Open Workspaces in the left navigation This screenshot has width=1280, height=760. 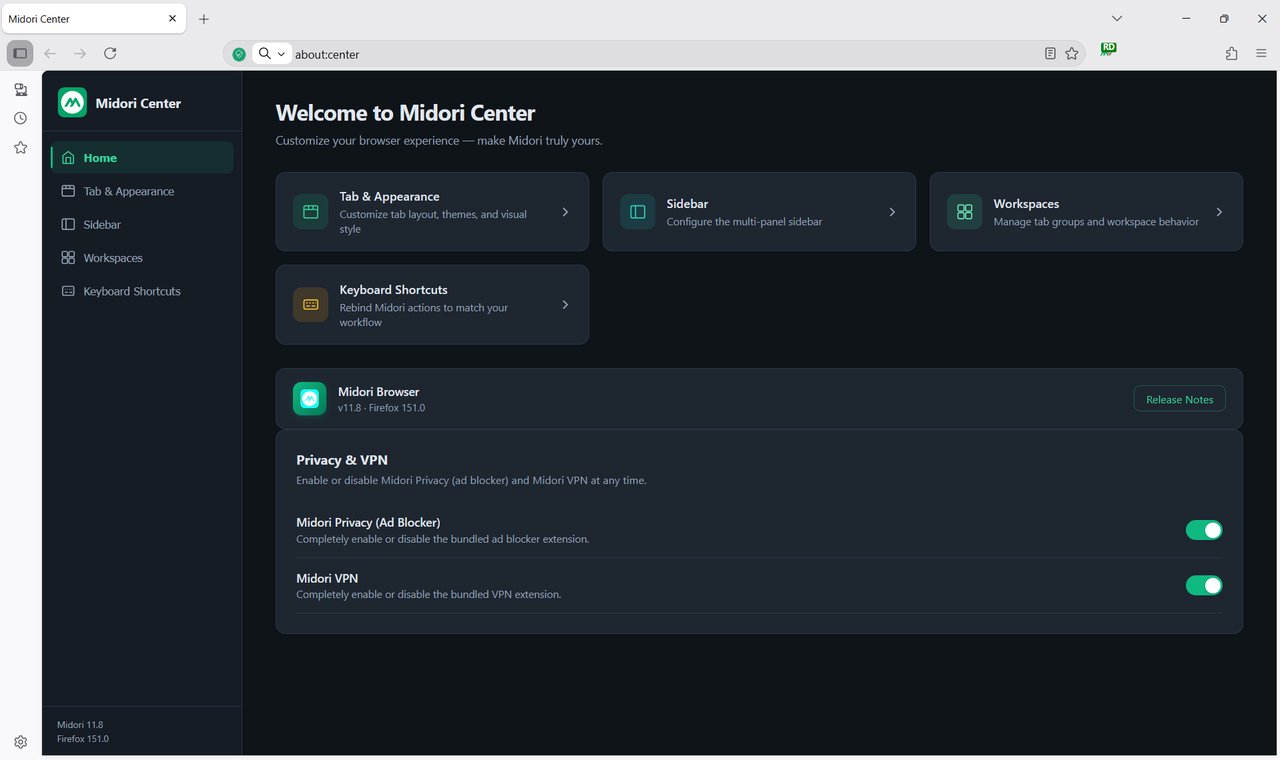142,258
